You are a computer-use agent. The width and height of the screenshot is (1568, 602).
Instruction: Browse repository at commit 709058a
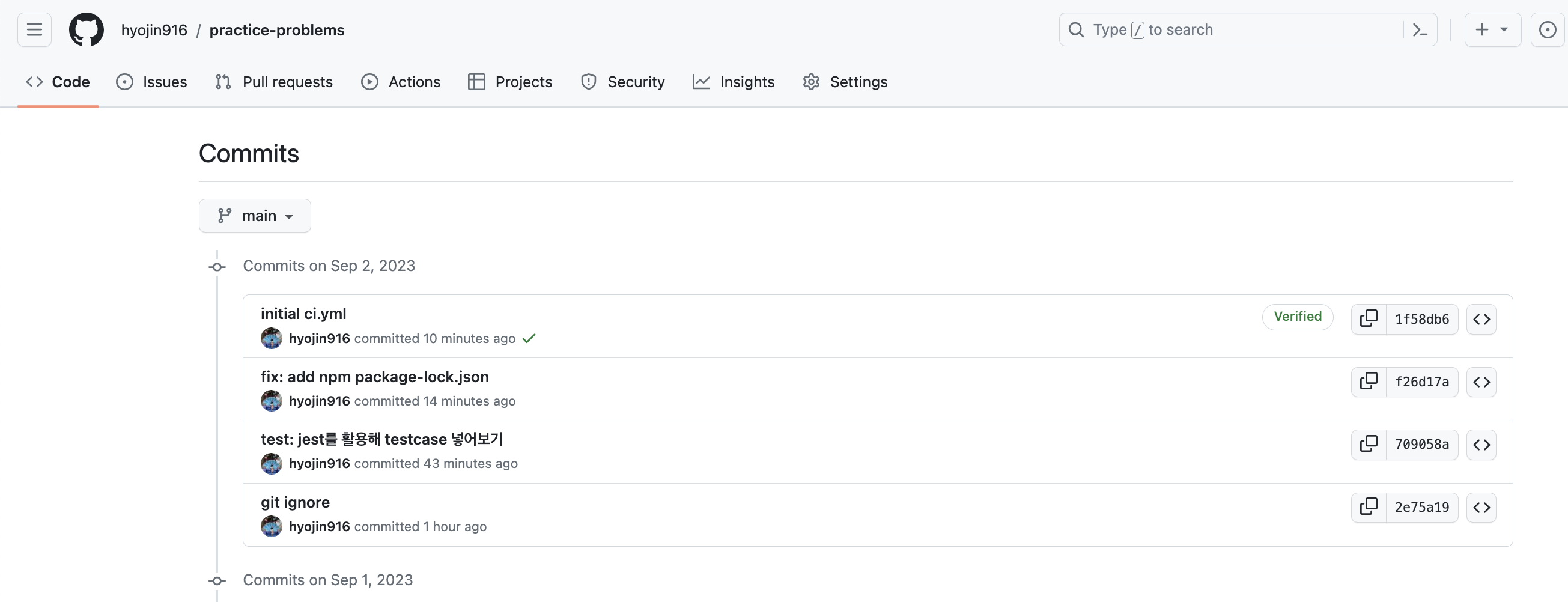coord(1481,445)
